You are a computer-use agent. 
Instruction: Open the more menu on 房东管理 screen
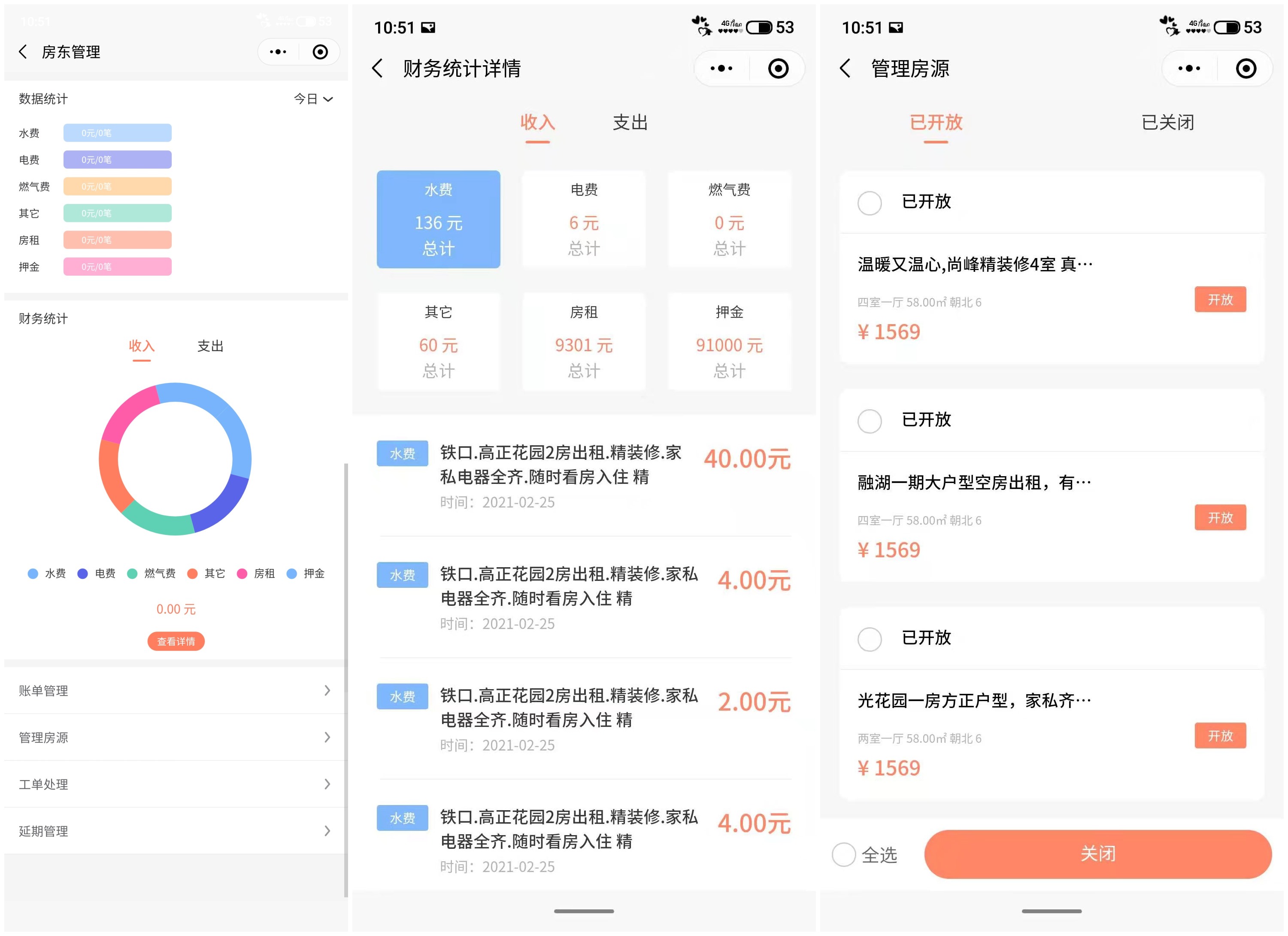click(278, 52)
